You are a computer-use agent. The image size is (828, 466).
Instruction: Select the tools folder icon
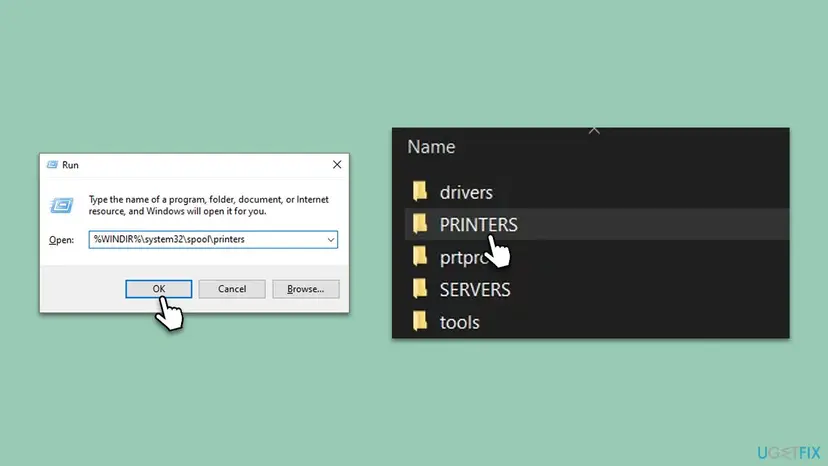click(420, 322)
